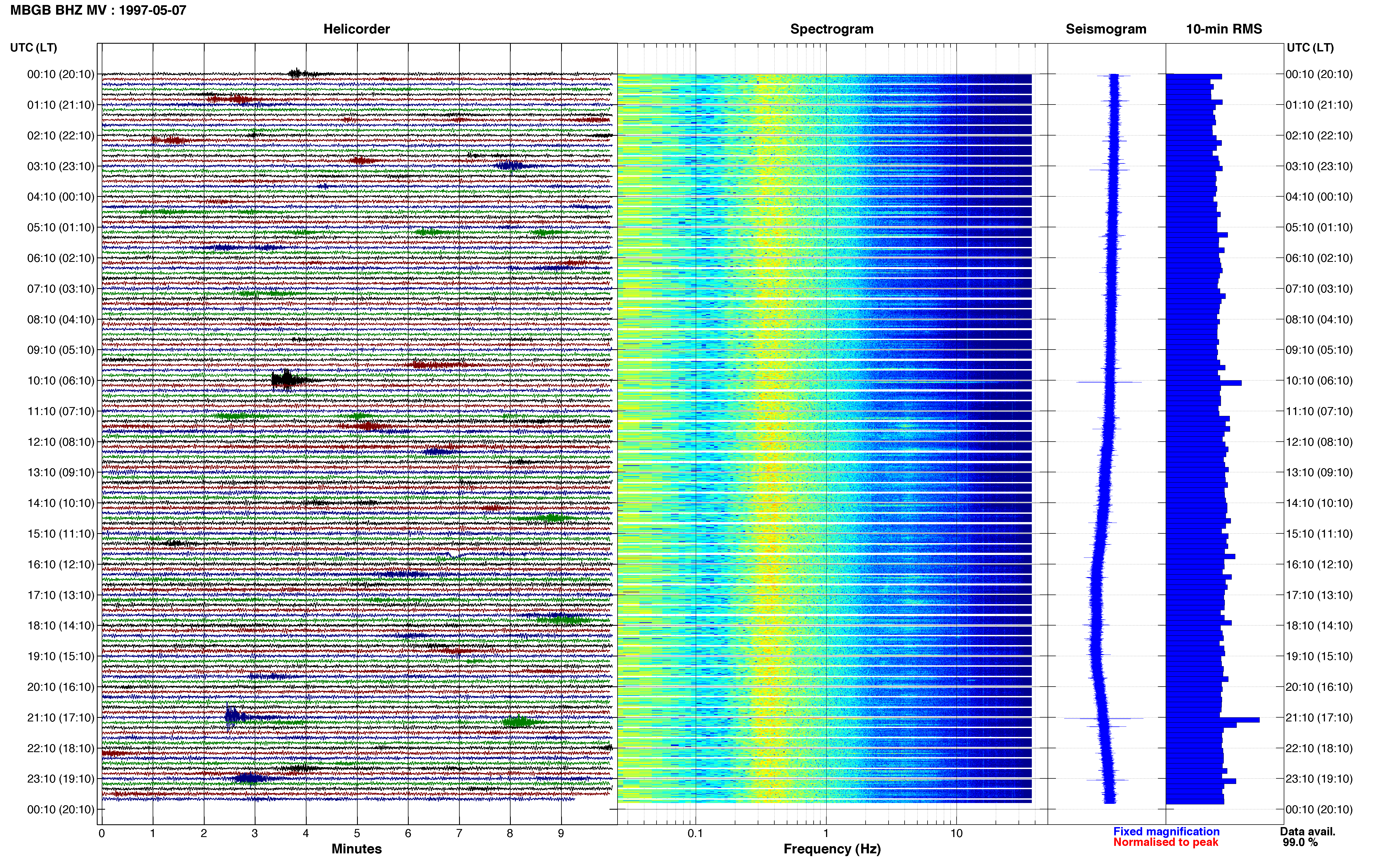The width and height of the screenshot is (1388, 868).
Task: Click the plot title 'MBGB BHZ MV : 1997-05-07'
Action: [98, 10]
